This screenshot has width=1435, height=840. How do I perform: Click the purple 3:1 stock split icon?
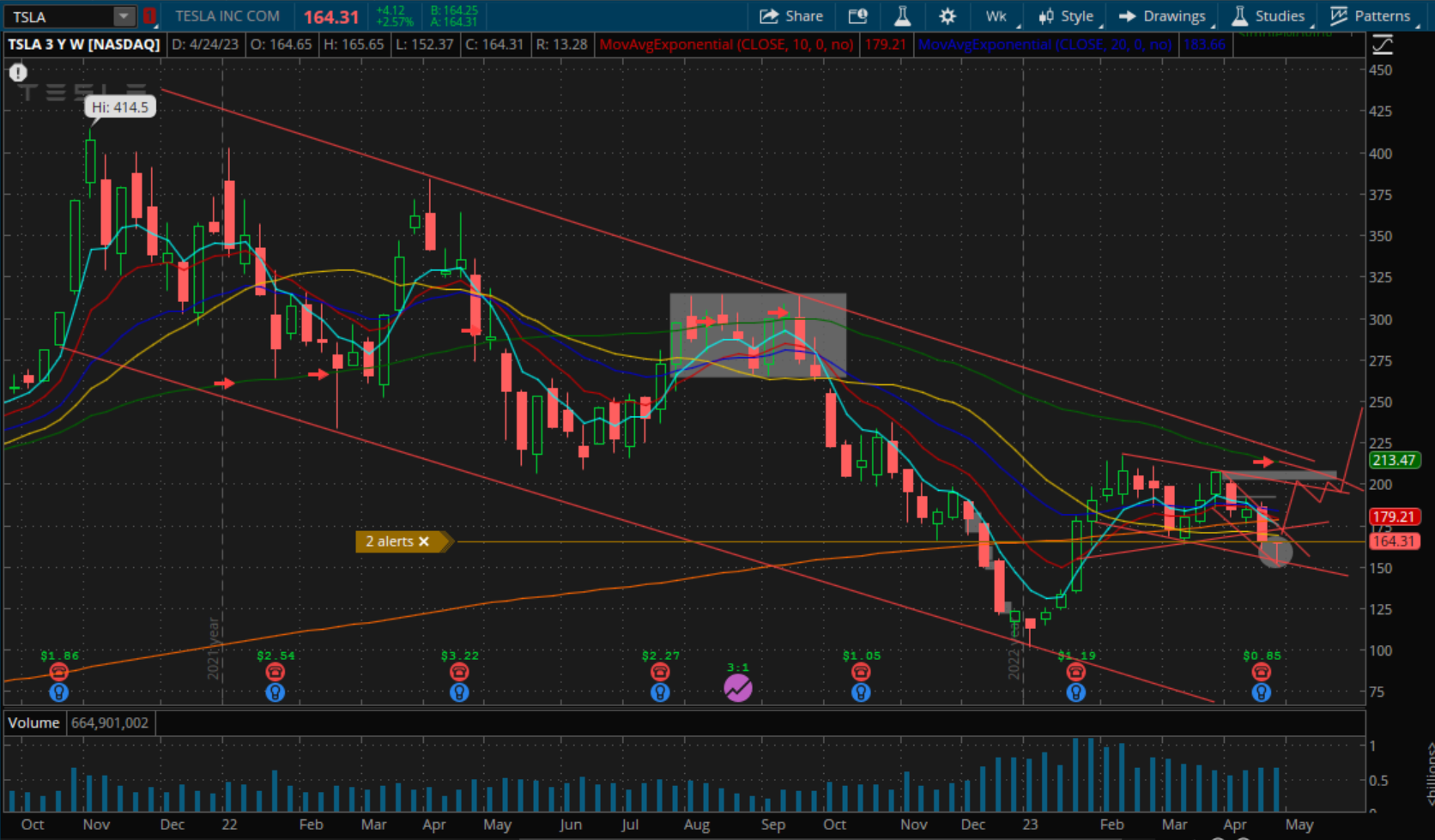point(738,688)
